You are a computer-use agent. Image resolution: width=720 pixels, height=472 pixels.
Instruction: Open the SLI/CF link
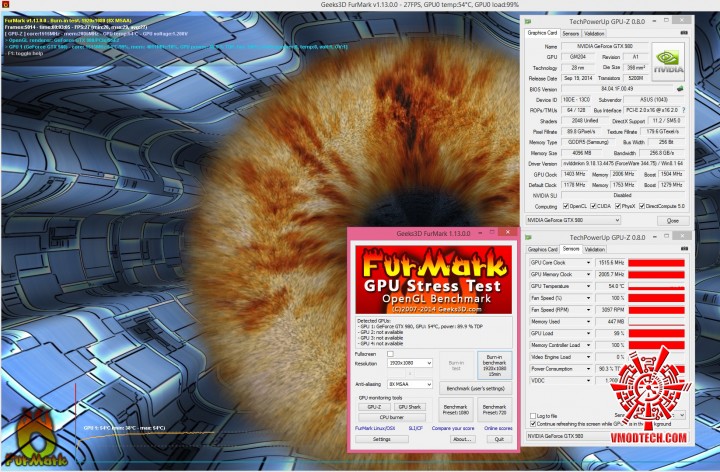(x=415, y=428)
